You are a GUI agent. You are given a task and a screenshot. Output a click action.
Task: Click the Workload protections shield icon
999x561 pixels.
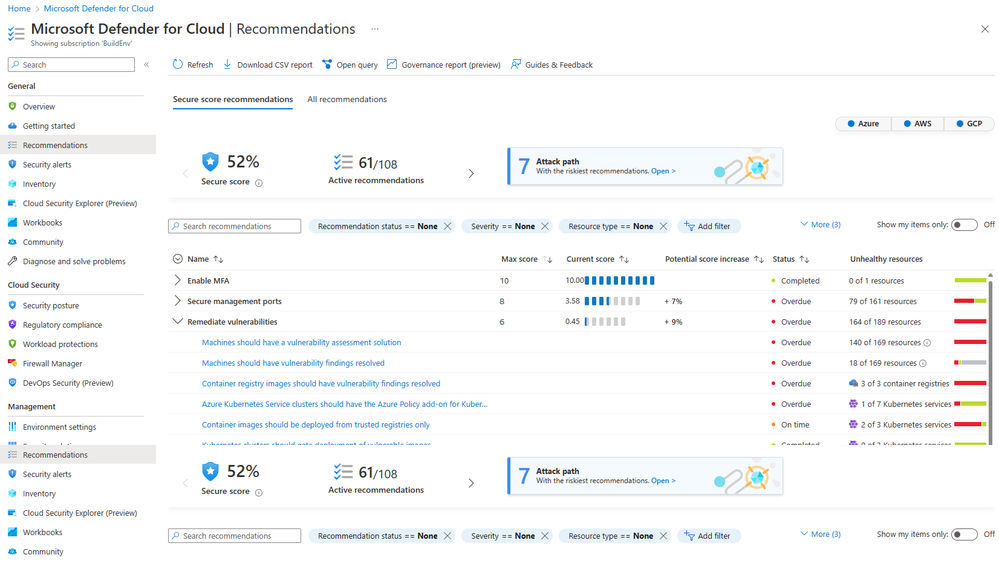point(12,344)
